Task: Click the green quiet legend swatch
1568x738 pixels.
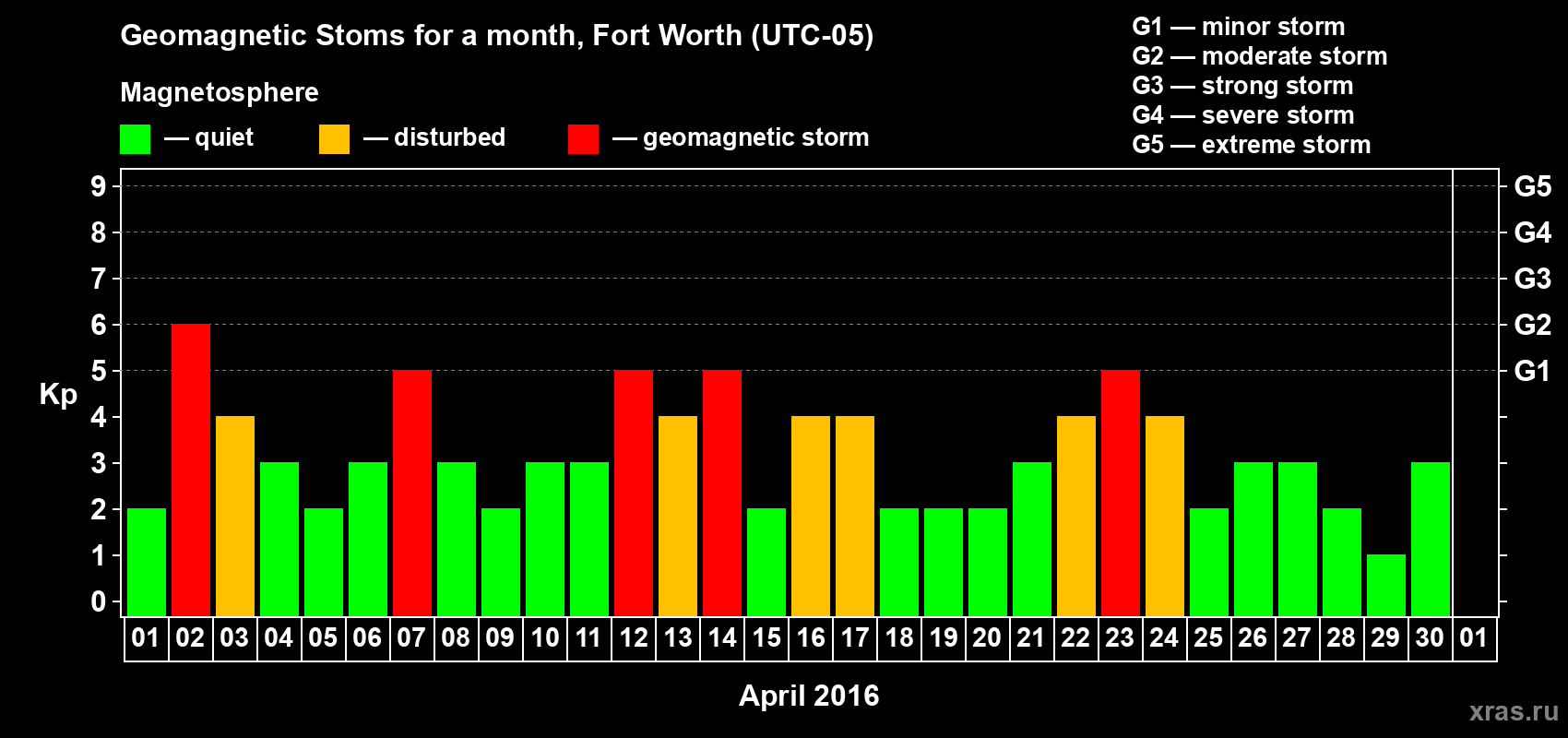Action: (x=135, y=139)
